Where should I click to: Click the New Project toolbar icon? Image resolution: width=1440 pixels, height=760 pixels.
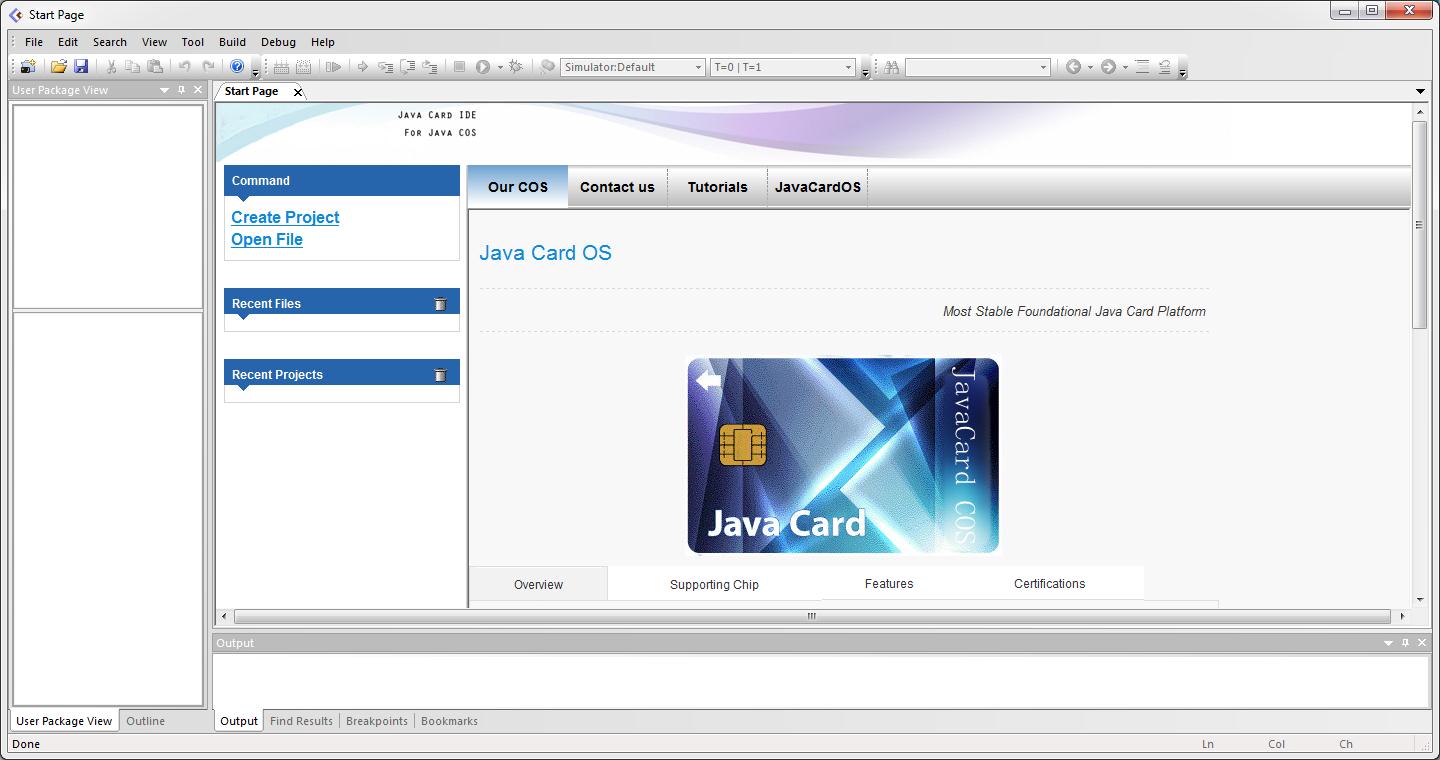28,67
